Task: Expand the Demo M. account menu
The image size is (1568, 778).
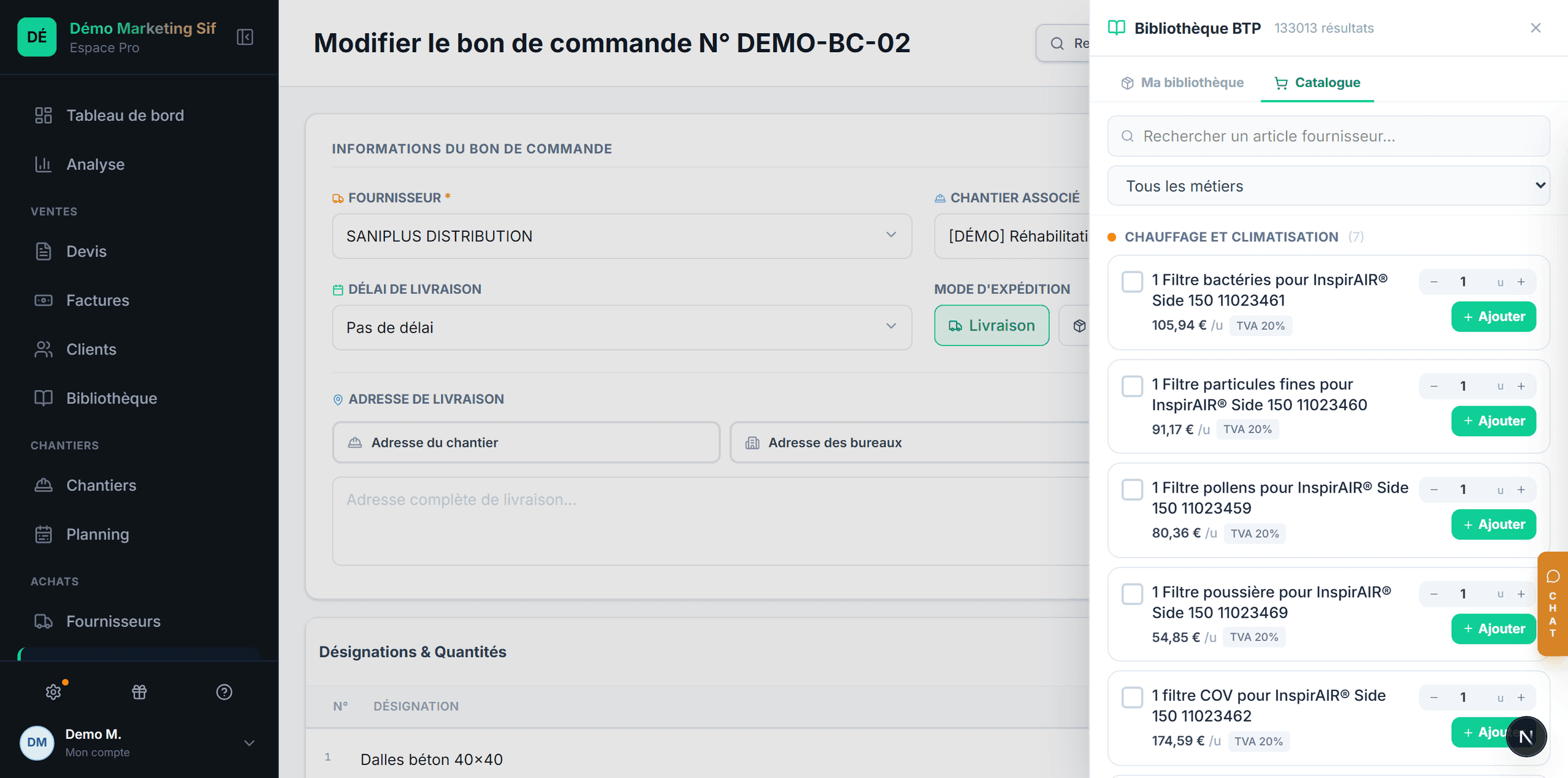Action: pos(249,743)
